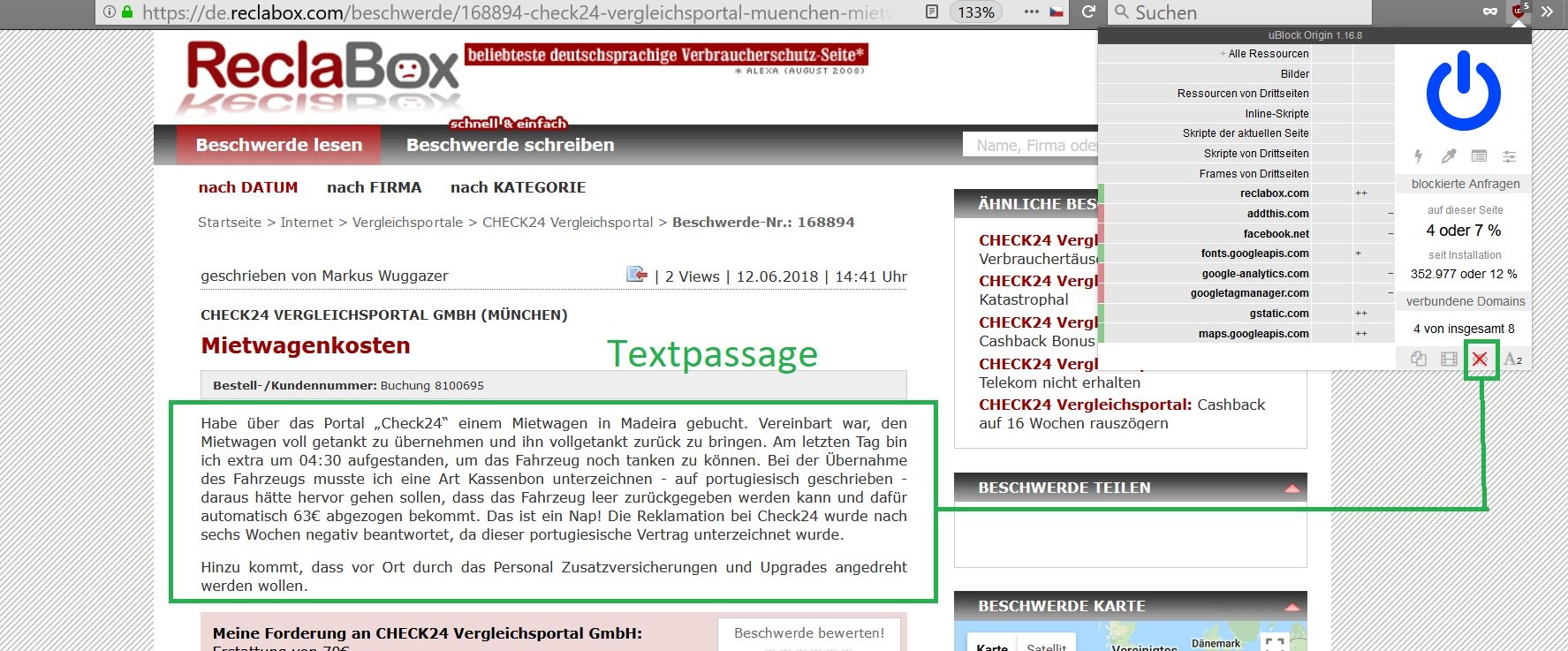Sort complaints nach FIRMA
The image size is (1568, 651).
click(x=375, y=187)
